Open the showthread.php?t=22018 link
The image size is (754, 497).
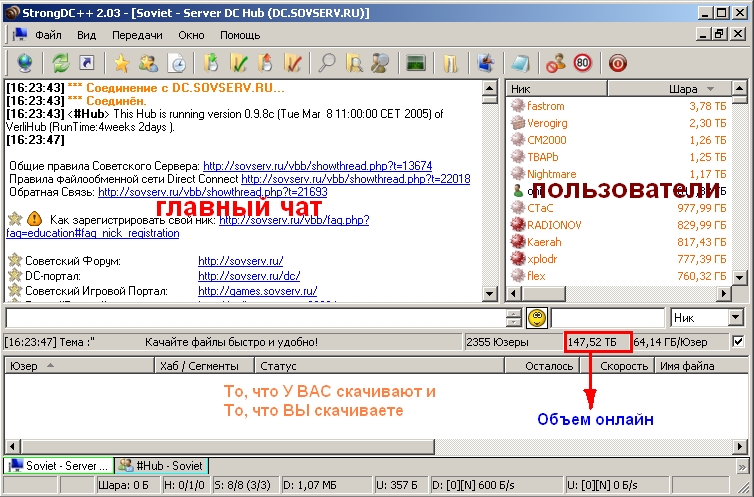point(355,179)
